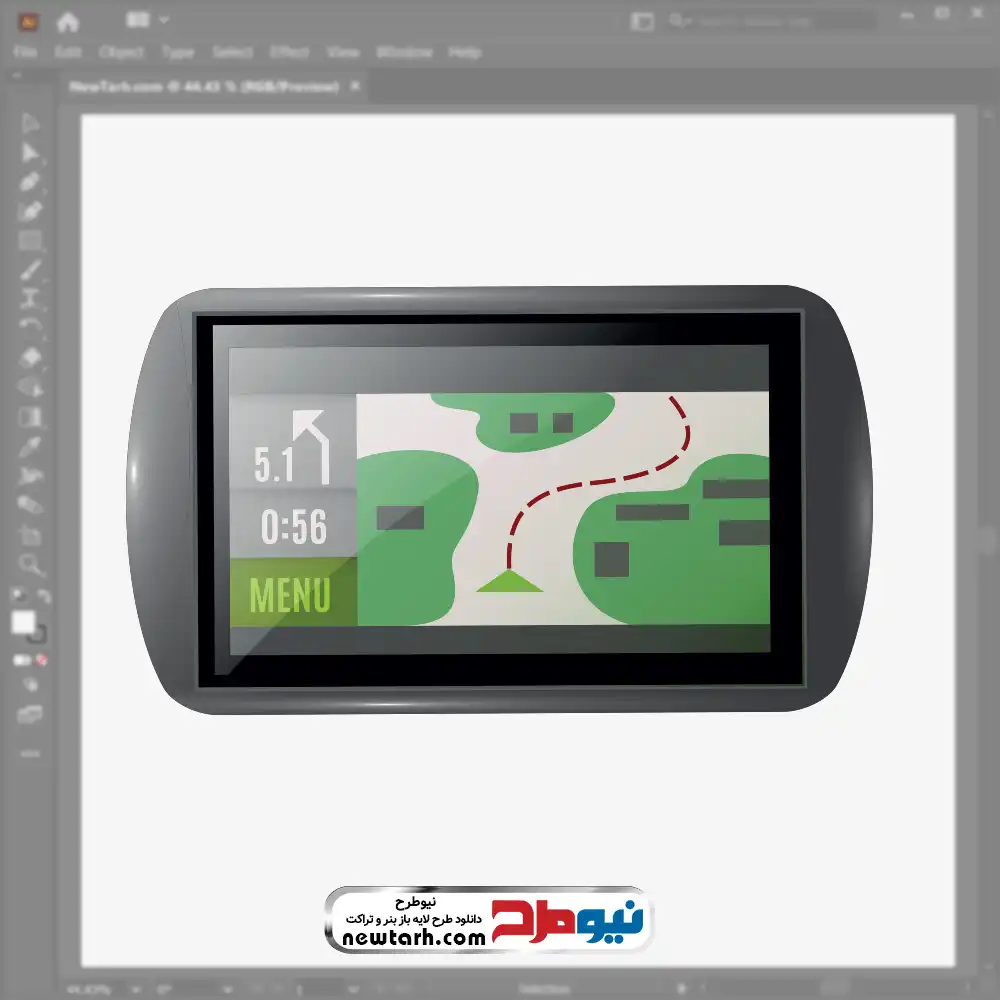Image resolution: width=1000 pixels, height=1000 pixels.
Task: Open the workspace switcher icon
Action: (x=642, y=21)
